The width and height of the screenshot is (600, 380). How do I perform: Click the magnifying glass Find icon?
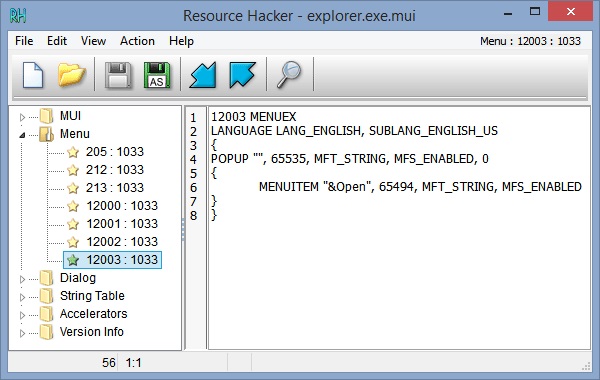289,75
